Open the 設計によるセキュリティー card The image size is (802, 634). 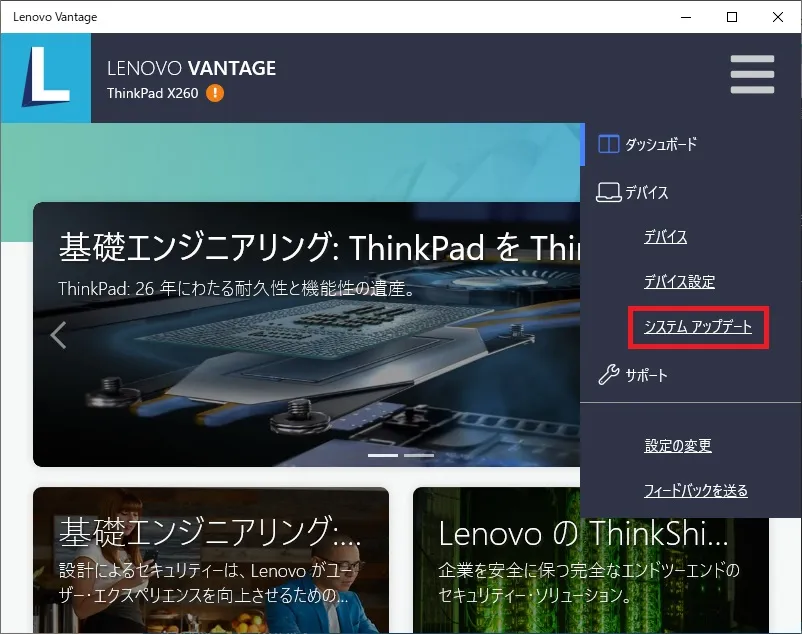click(x=211, y=560)
